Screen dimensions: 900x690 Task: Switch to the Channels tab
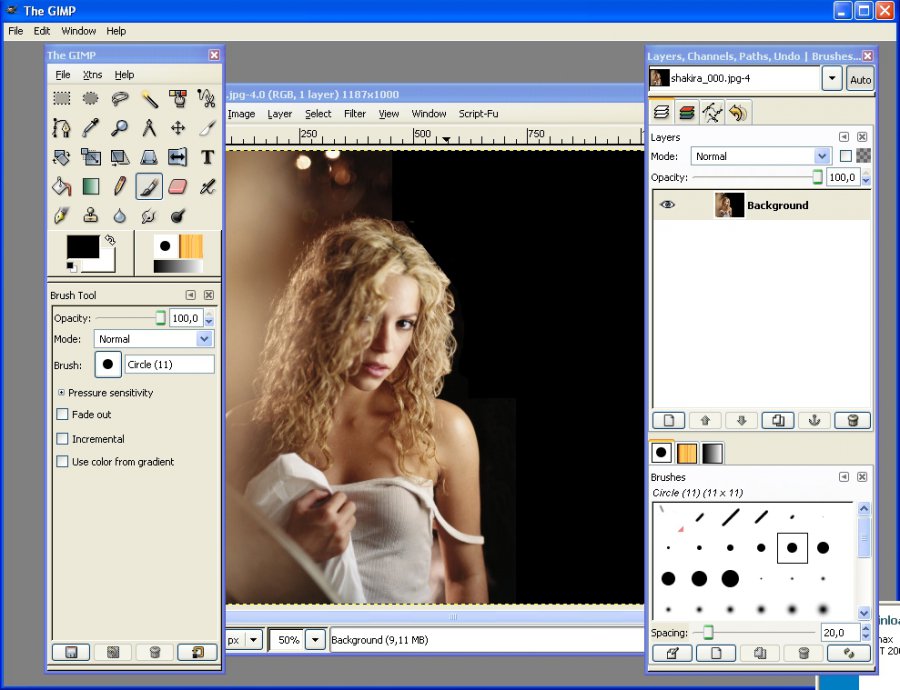(686, 113)
